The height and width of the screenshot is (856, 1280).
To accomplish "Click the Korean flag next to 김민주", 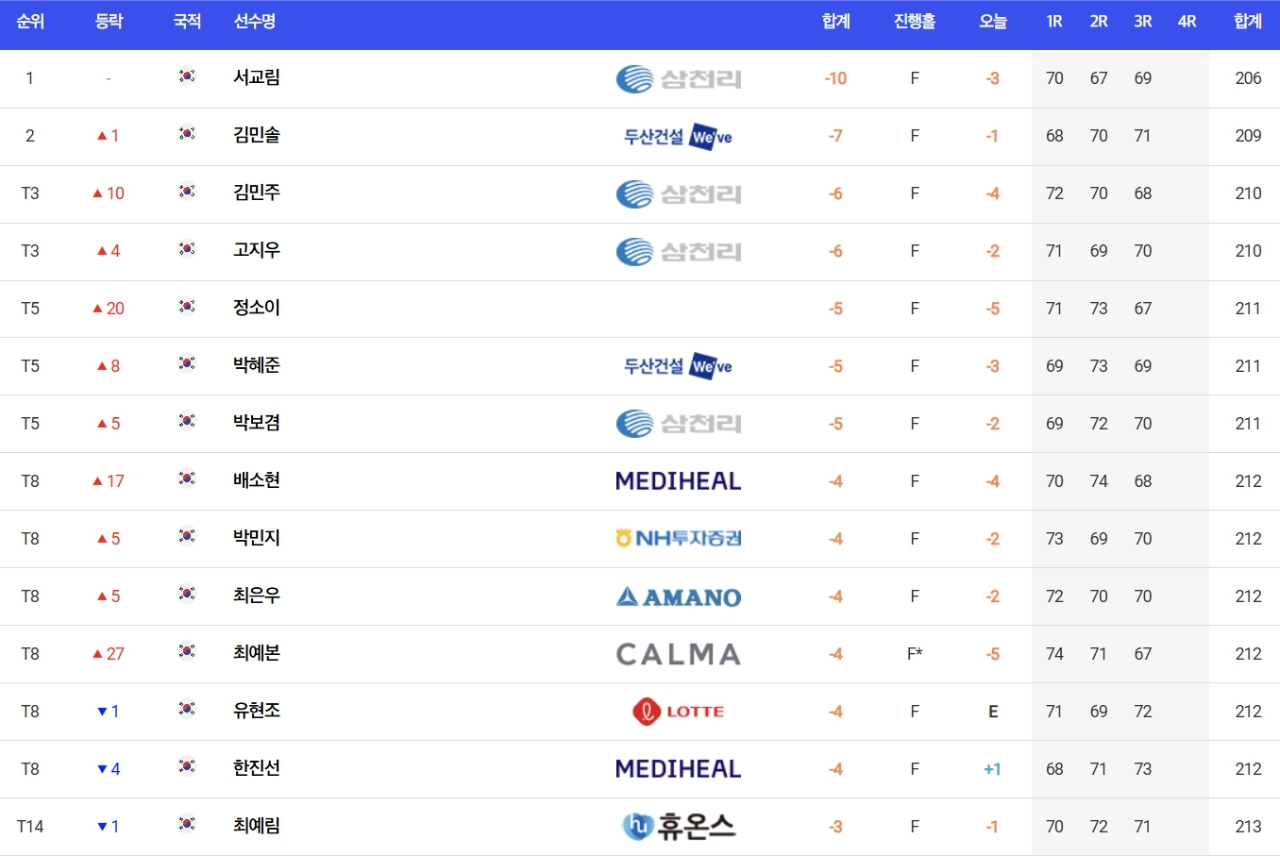I will (x=186, y=192).
